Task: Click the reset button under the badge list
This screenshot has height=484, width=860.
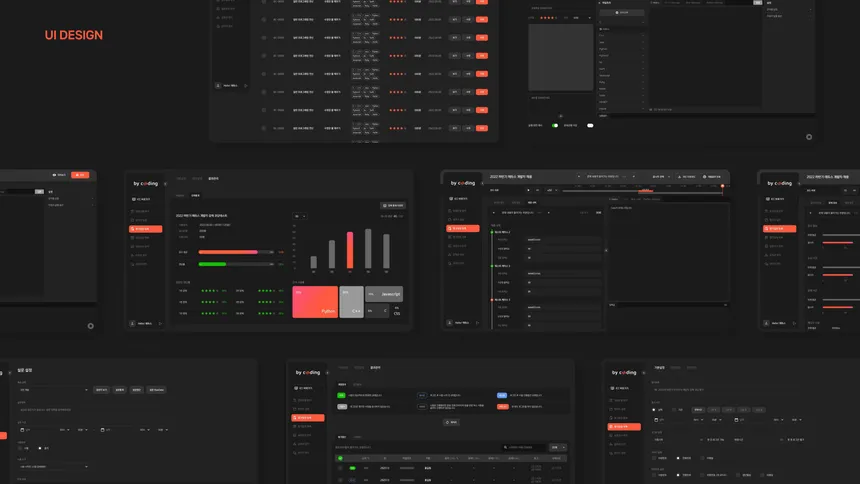Action: (451, 422)
